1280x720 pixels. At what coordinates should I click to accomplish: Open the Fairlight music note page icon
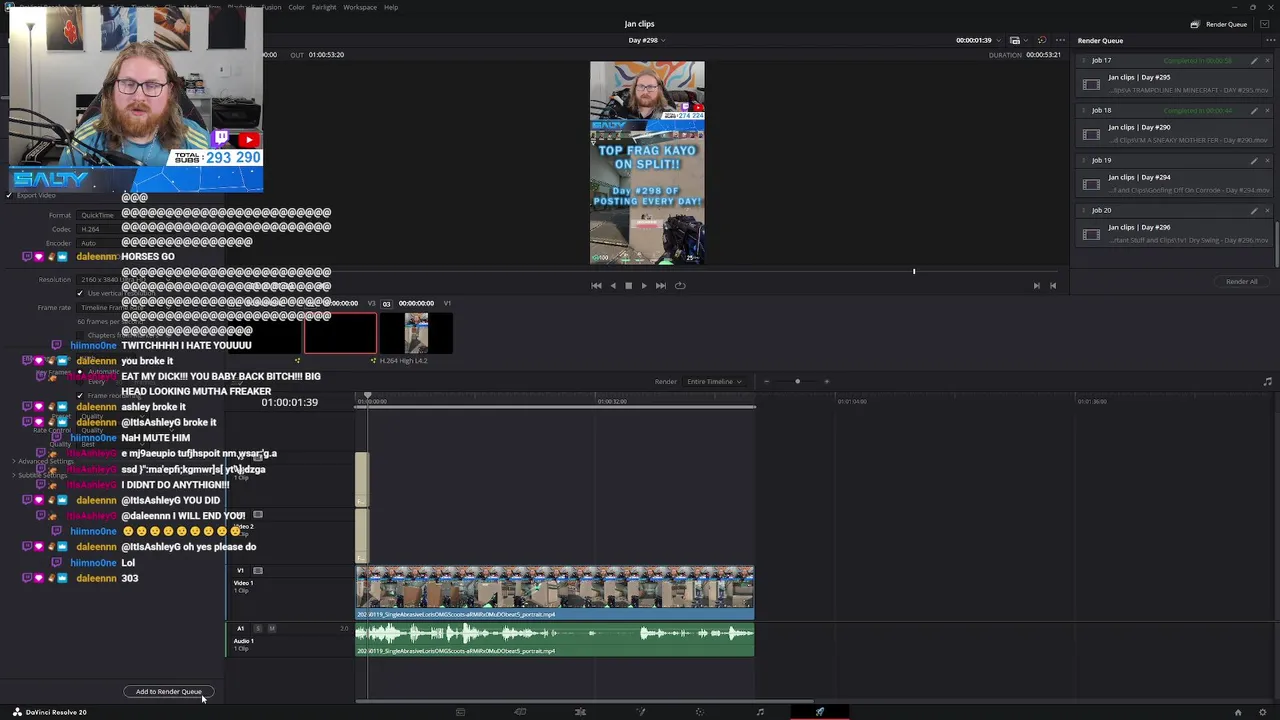pyautogui.click(x=760, y=712)
